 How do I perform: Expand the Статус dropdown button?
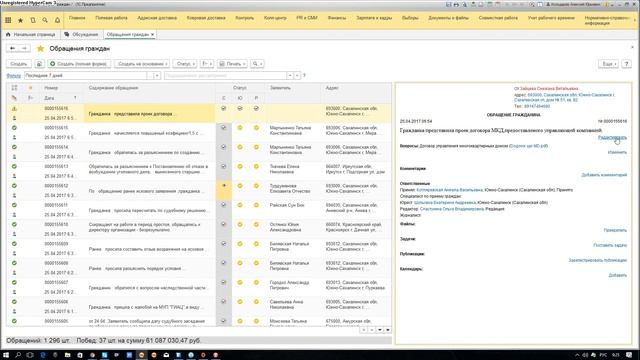(x=185, y=64)
